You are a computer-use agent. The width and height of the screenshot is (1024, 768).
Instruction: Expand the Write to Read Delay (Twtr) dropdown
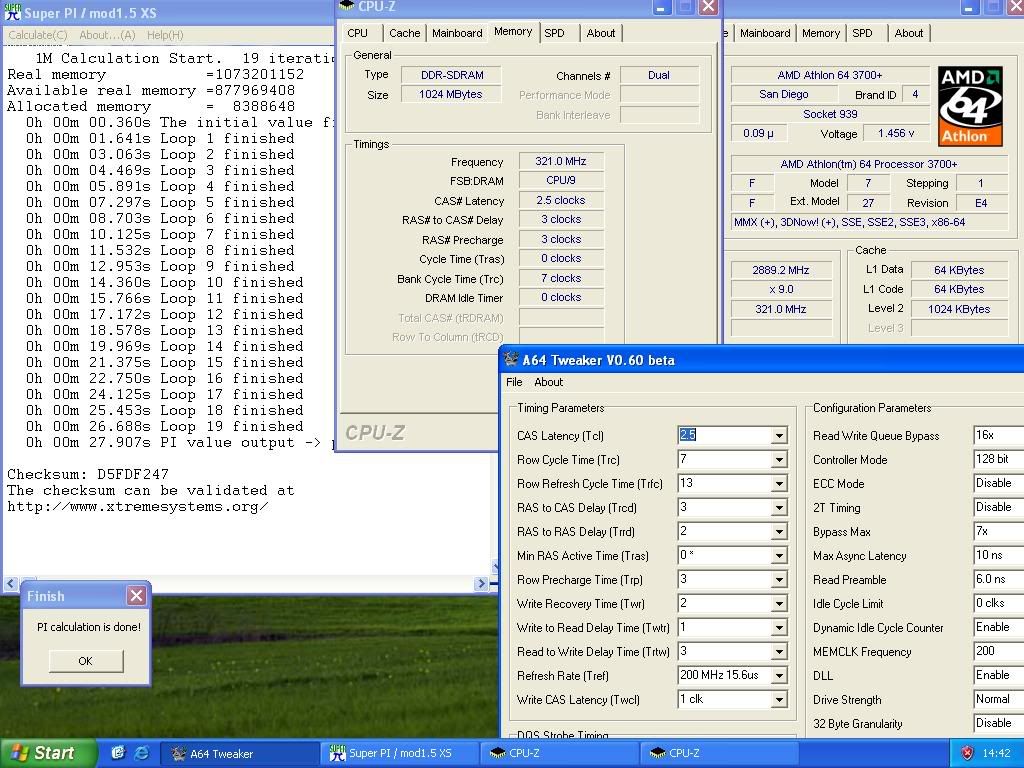pyautogui.click(x=779, y=628)
